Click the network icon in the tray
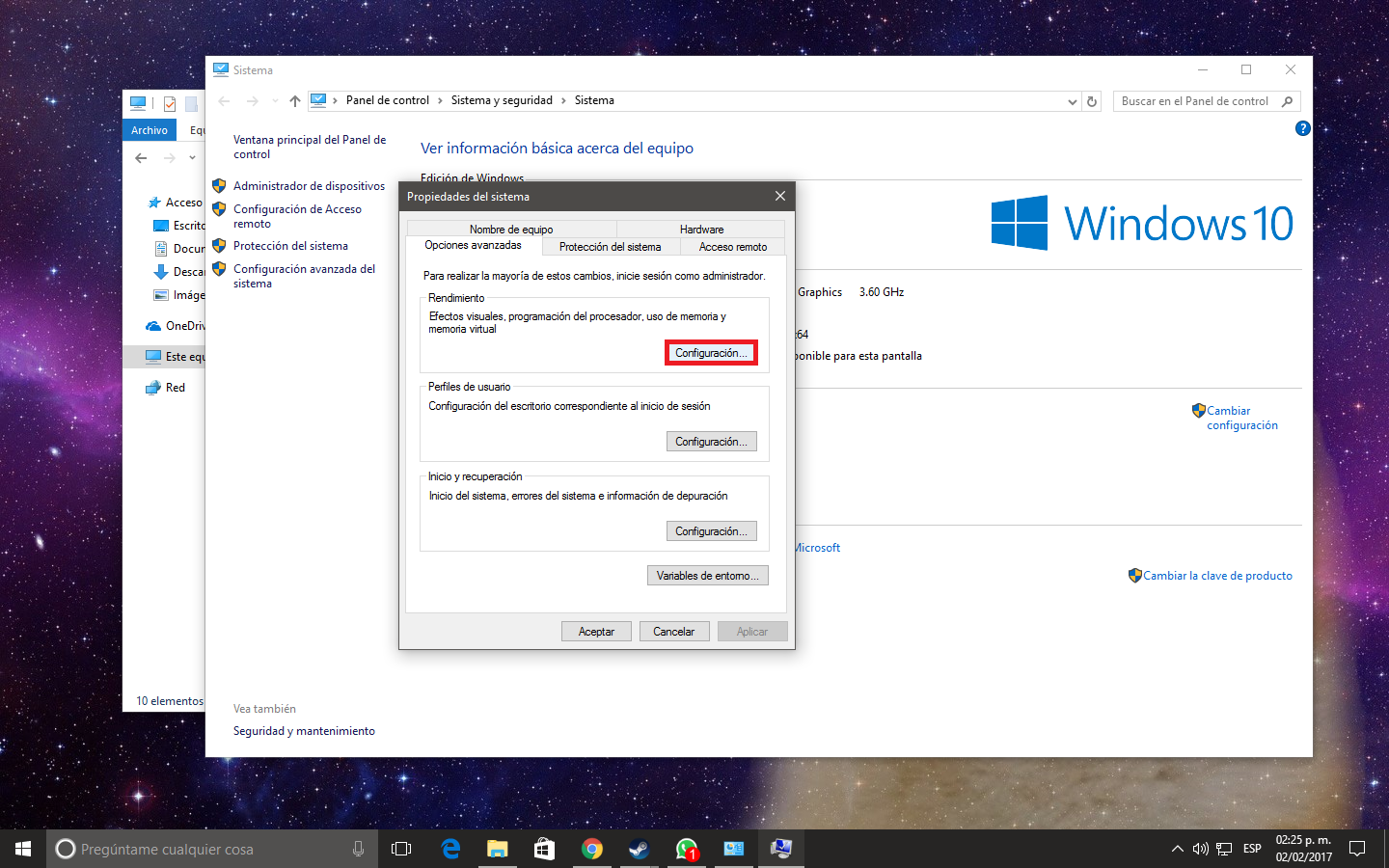The height and width of the screenshot is (868, 1389). [x=1224, y=849]
